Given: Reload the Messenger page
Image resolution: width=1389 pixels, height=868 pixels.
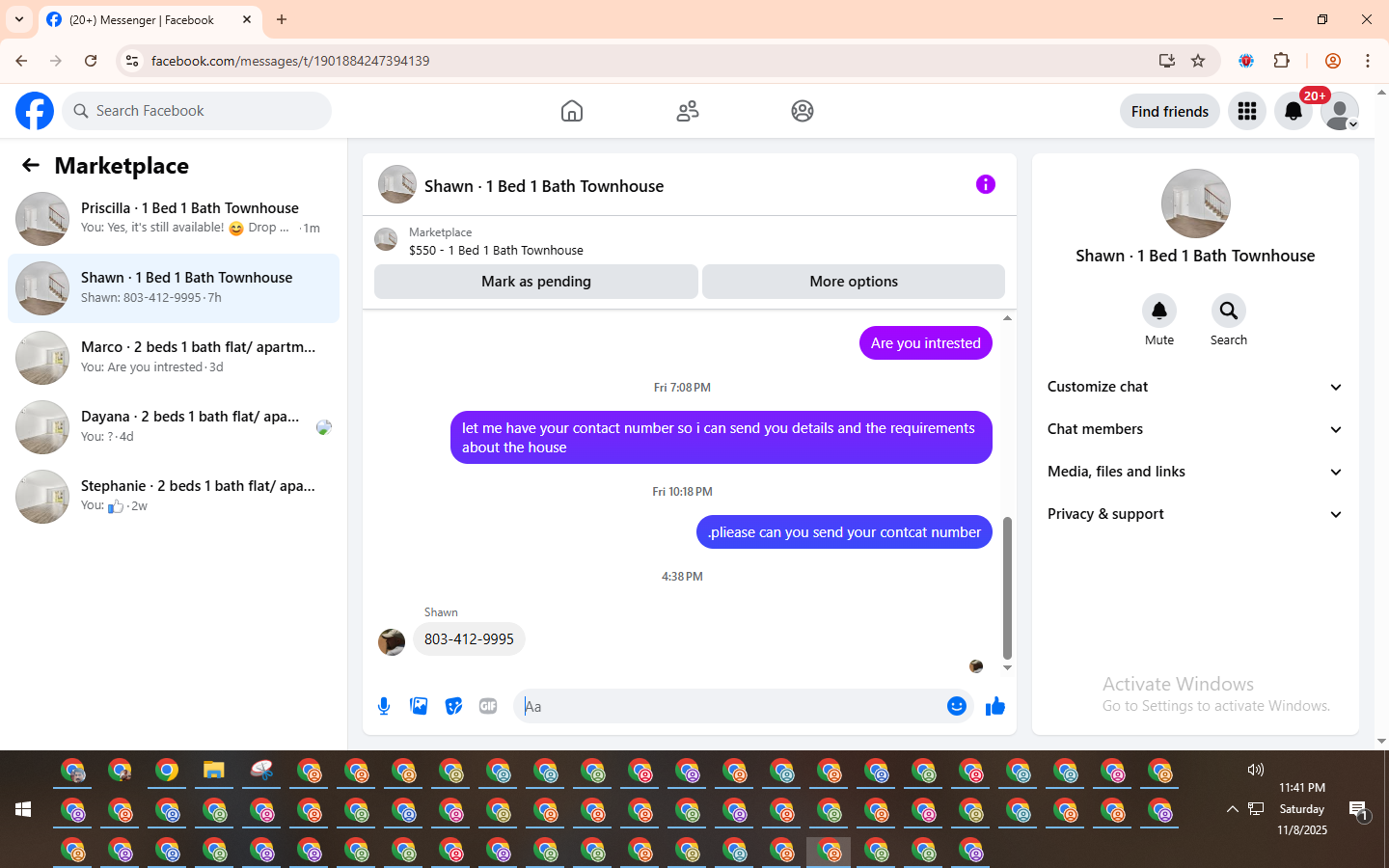Looking at the screenshot, I should click(x=91, y=61).
